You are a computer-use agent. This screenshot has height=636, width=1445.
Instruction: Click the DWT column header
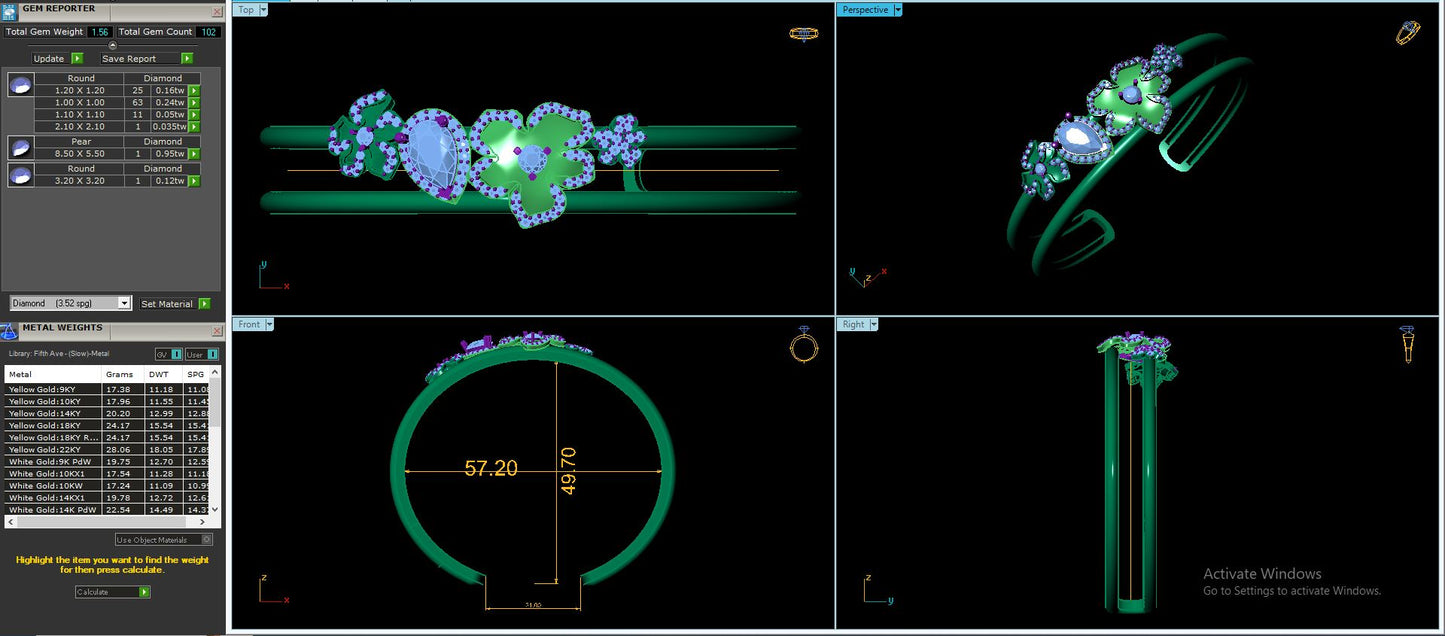coord(164,375)
